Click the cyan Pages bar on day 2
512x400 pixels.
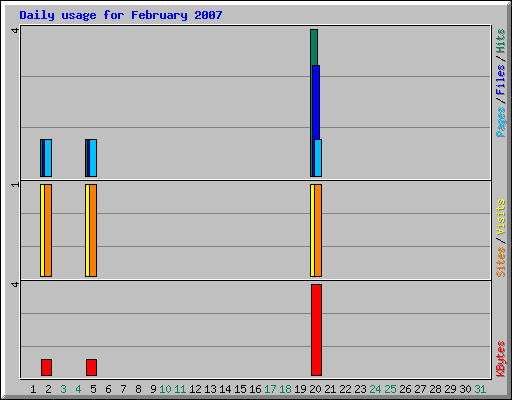click(48, 158)
